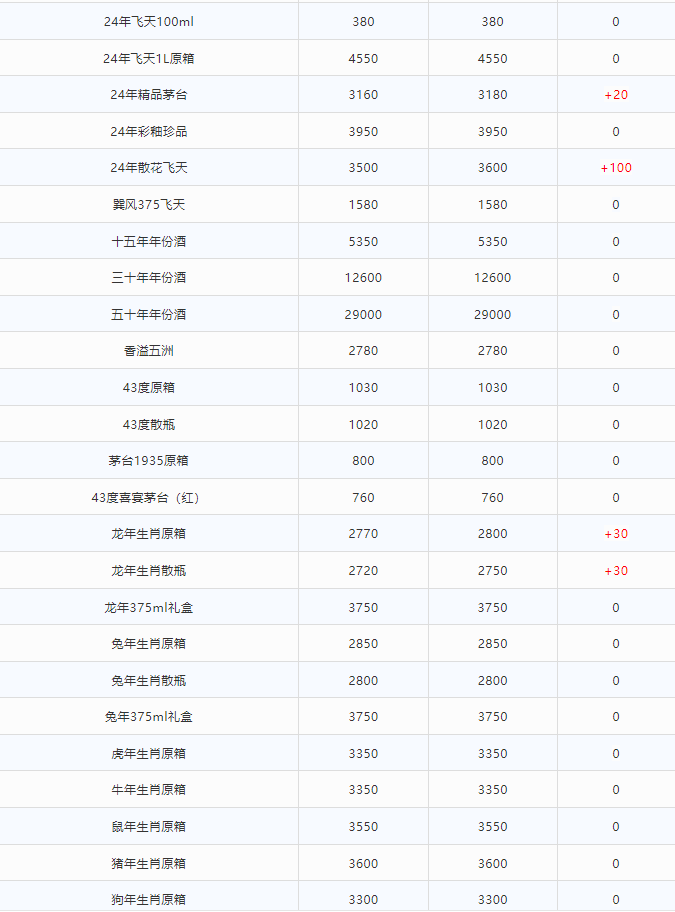Viewport: 675px width, 912px height.
Task: Select the 24年飞天100ml product name
Action: click(149, 22)
